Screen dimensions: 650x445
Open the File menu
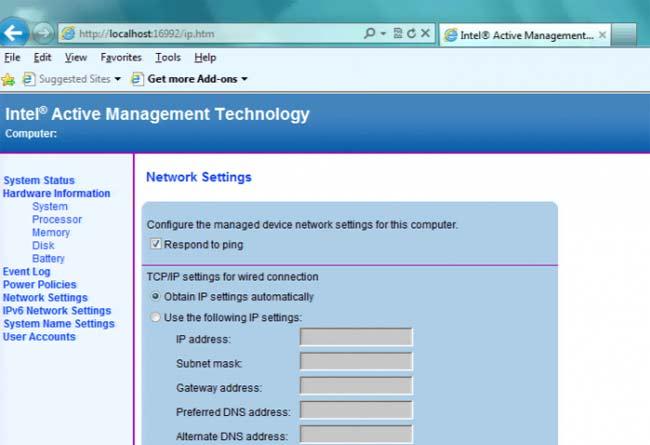tap(12, 58)
